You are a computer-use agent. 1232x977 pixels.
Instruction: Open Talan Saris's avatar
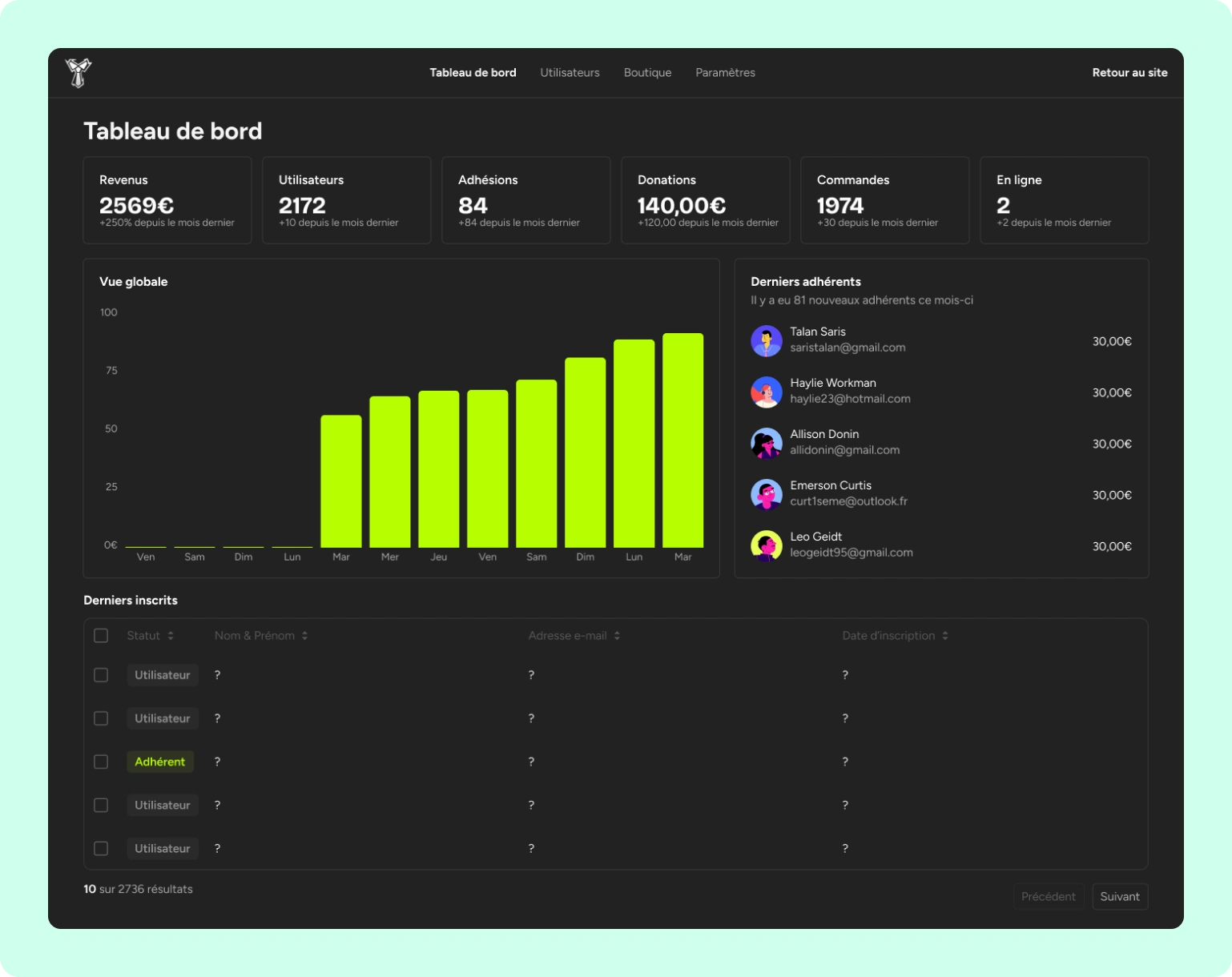[x=767, y=341]
